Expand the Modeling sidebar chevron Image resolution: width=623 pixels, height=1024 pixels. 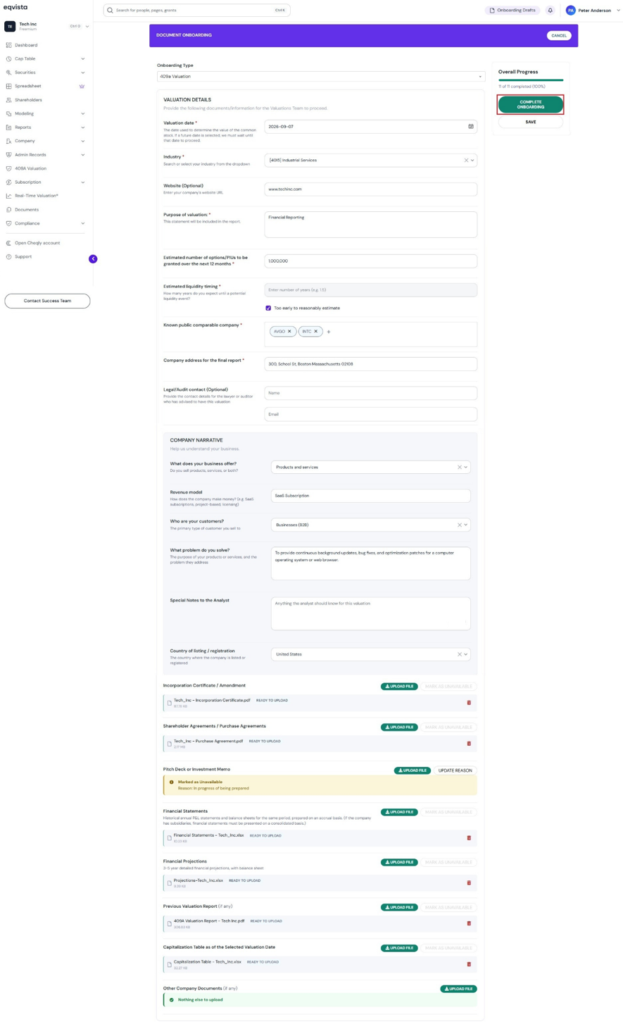(x=83, y=114)
